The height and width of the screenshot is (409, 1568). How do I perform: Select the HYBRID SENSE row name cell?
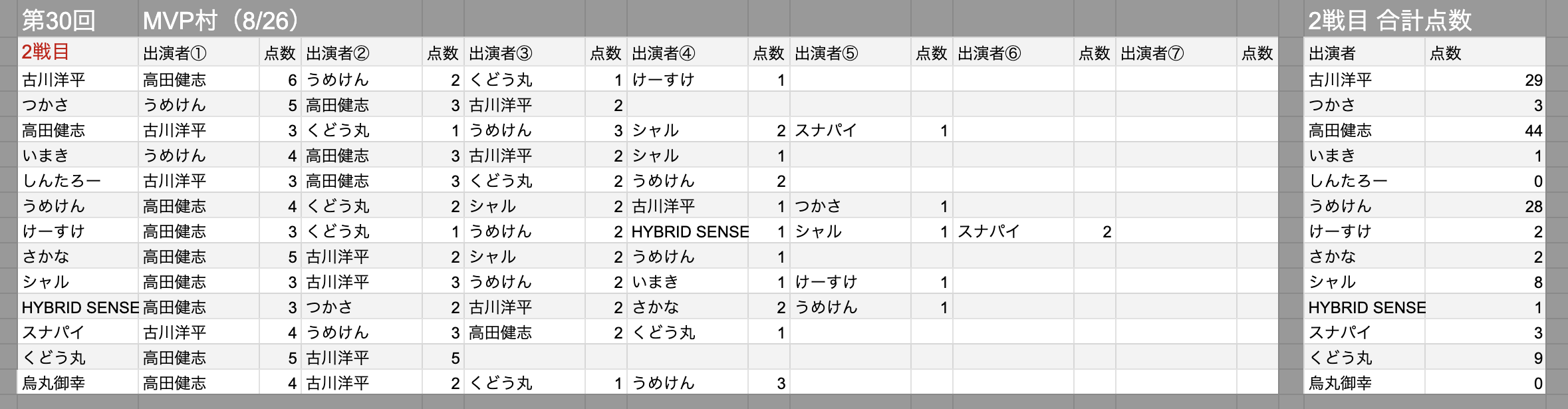point(78,307)
